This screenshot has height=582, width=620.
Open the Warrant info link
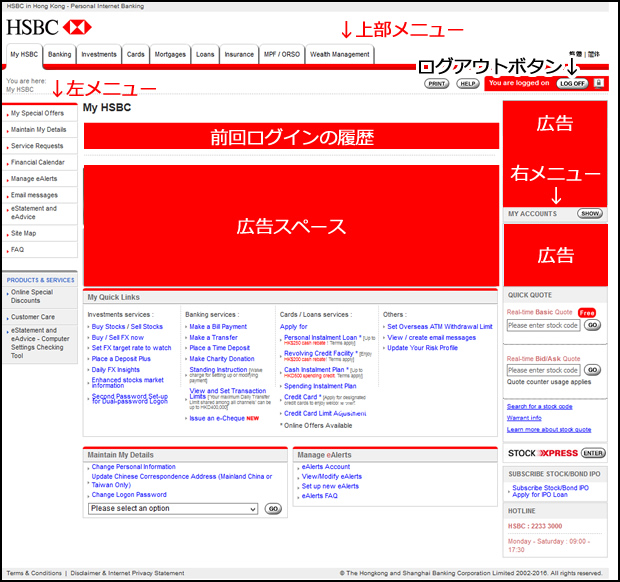(524, 418)
